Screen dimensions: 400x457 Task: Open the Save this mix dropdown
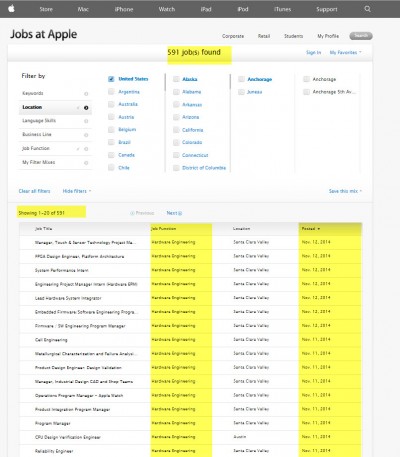[x=345, y=191]
